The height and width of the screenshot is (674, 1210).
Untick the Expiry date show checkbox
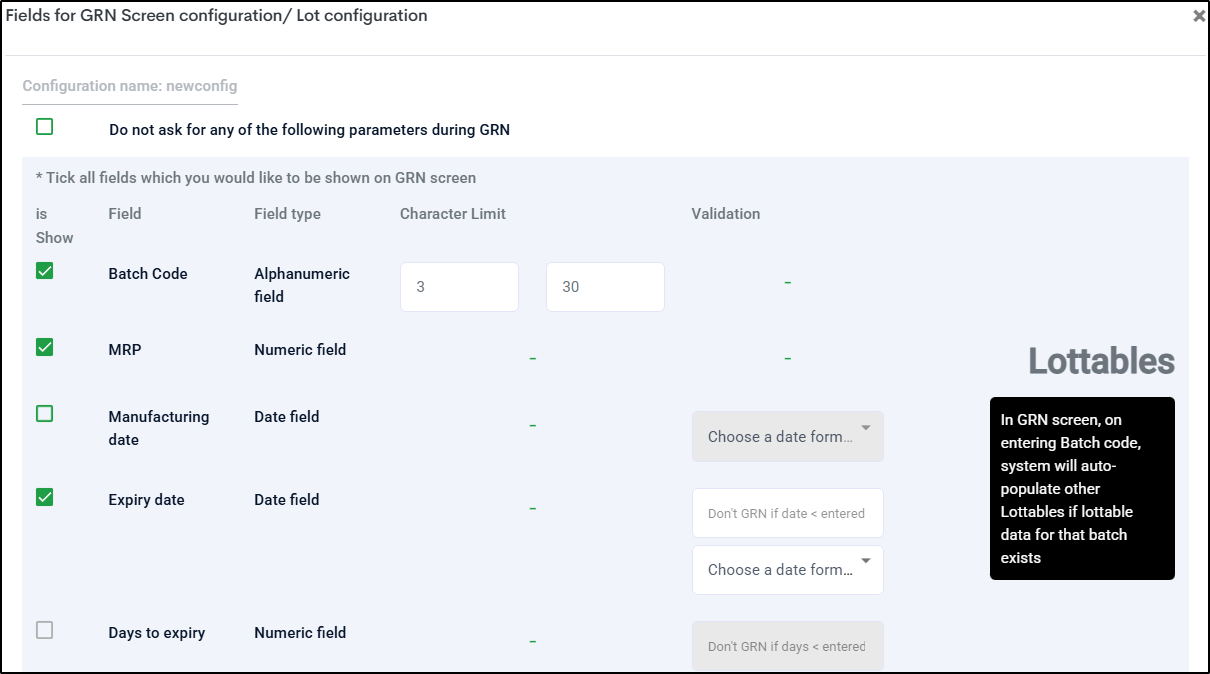pyautogui.click(x=44, y=497)
